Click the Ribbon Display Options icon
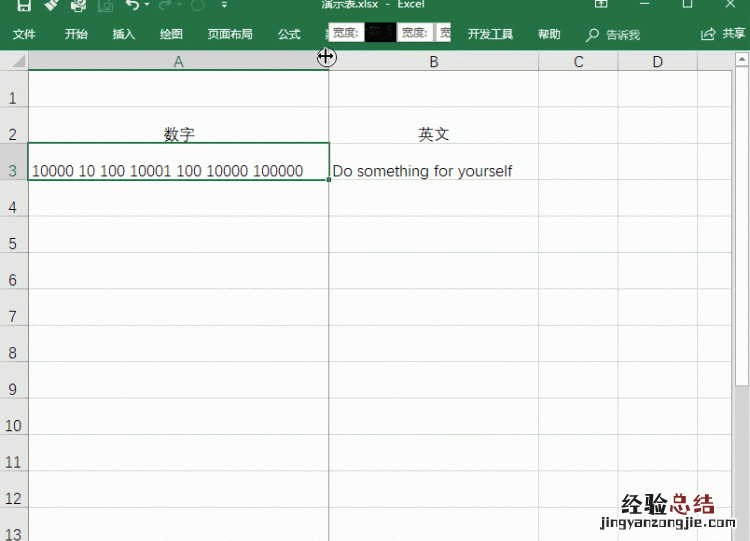The image size is (750, 541). pyautogui.click(x=601, y=4)
